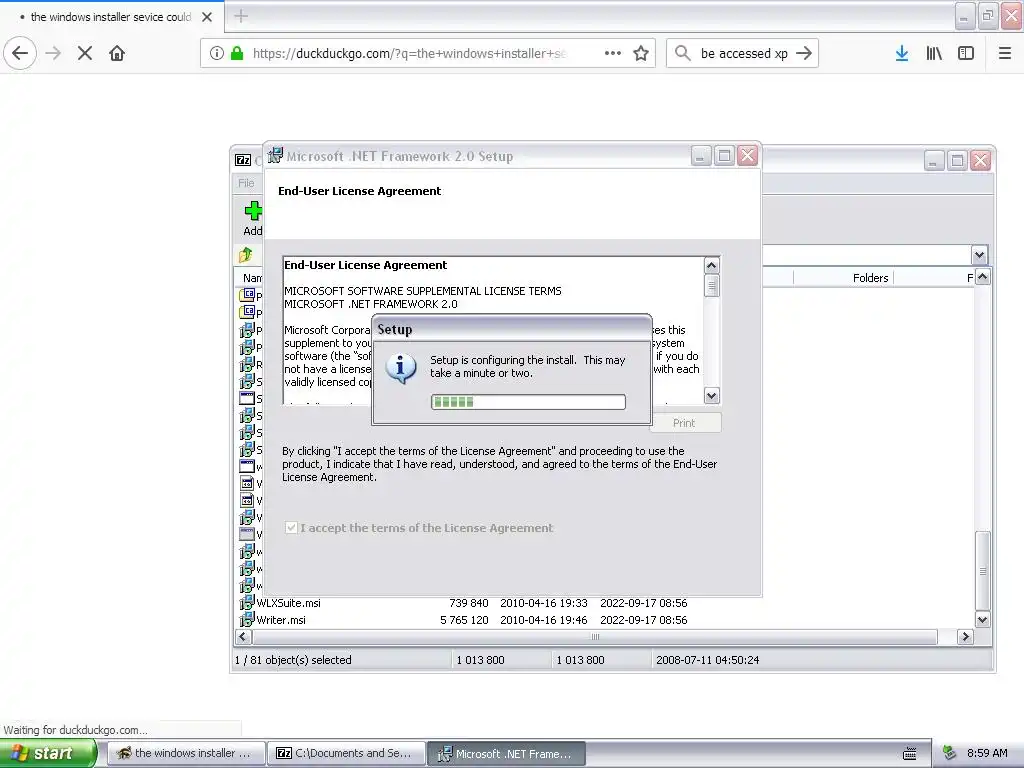
Task: Click the 'be accessed xp' search field
Action: [x=744, y=54]
